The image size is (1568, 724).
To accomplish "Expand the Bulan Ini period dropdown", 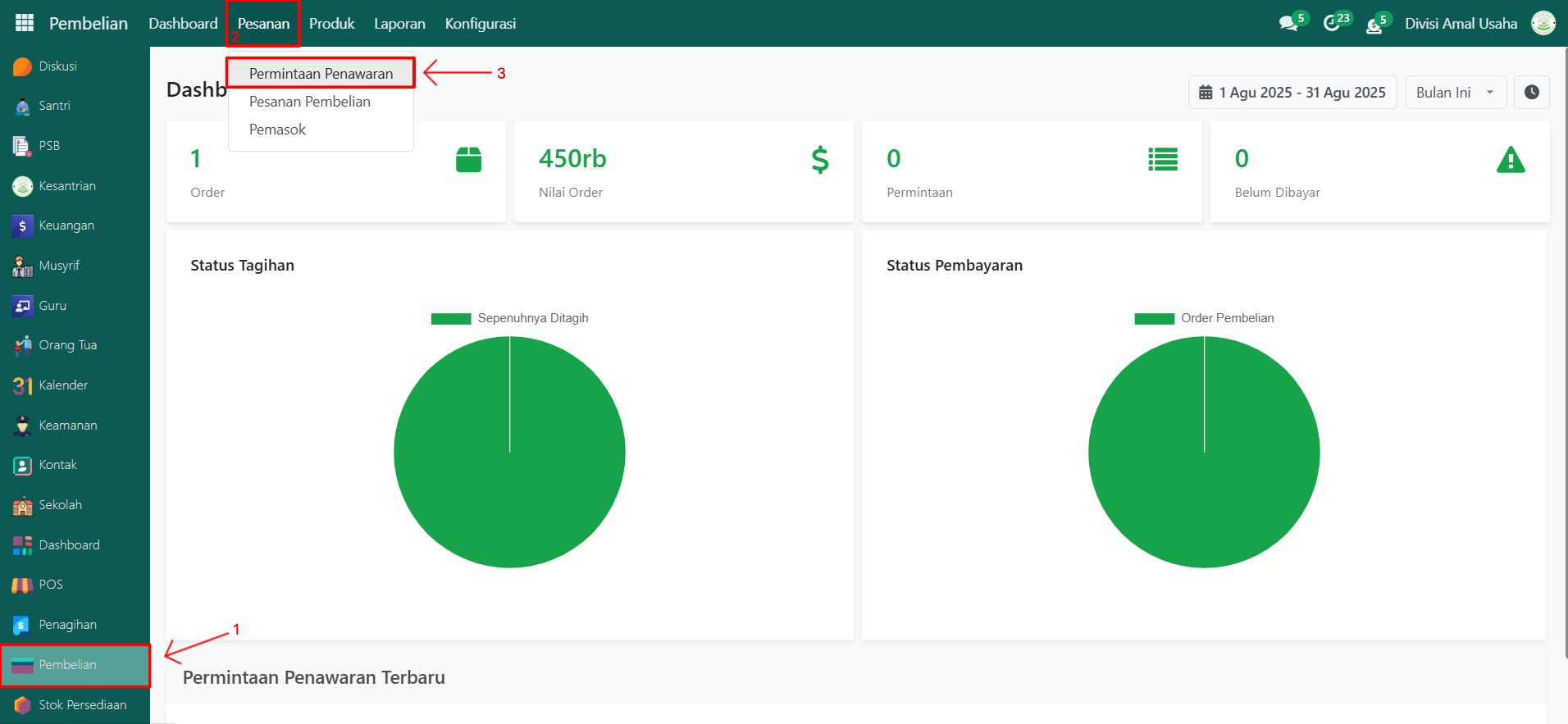I will click(x=1456, y=93).
